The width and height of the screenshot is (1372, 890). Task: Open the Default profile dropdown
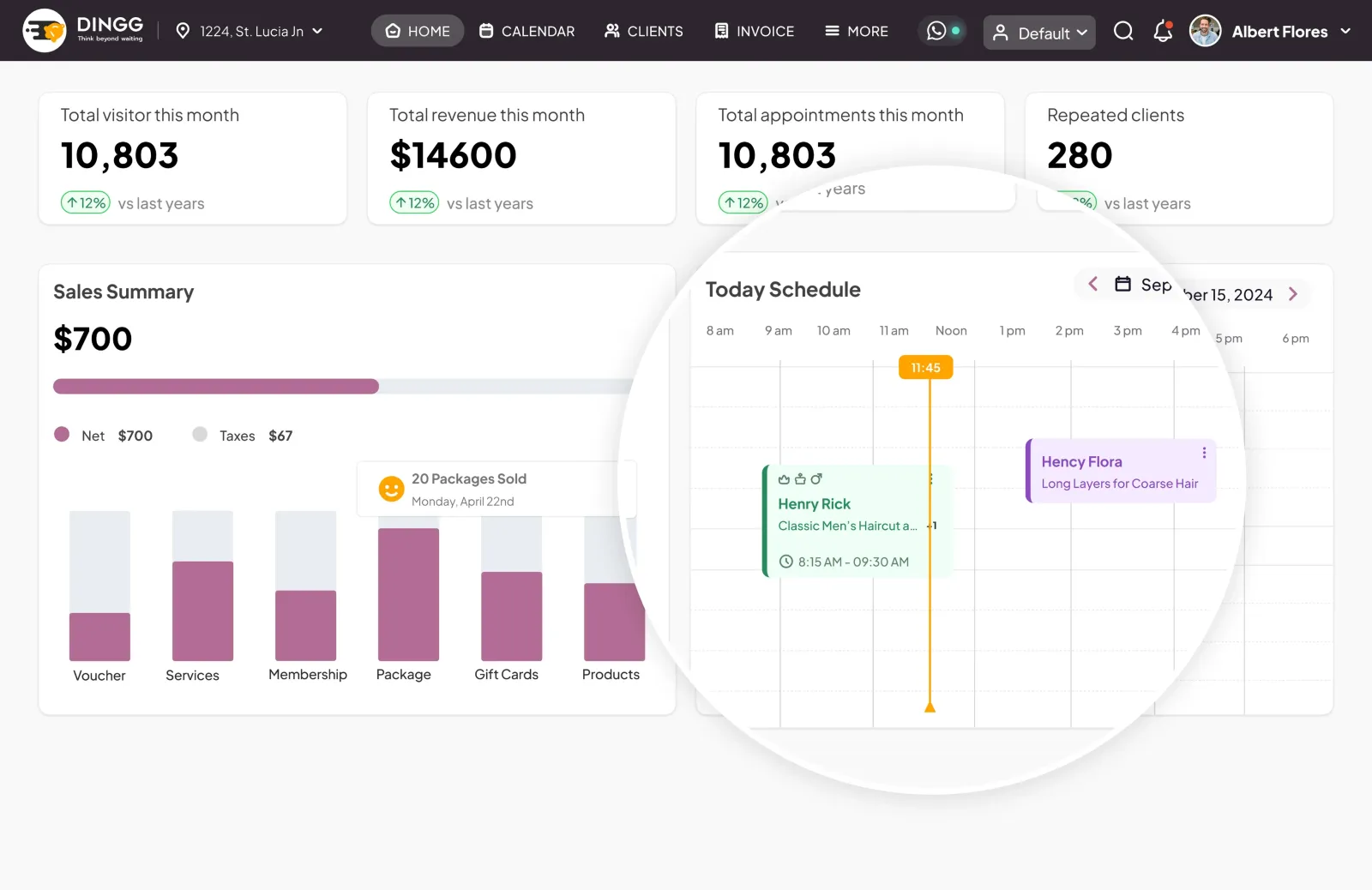(x=1039, y=33)
